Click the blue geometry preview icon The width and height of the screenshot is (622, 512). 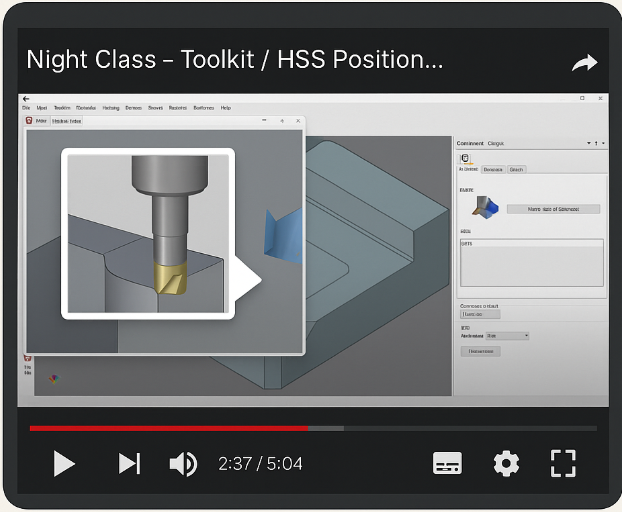click(x=485, y=207)
